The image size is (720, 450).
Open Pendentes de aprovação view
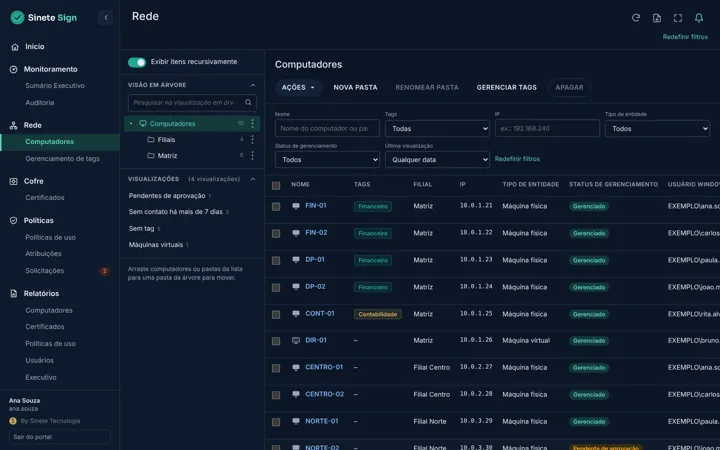(167, 196)
